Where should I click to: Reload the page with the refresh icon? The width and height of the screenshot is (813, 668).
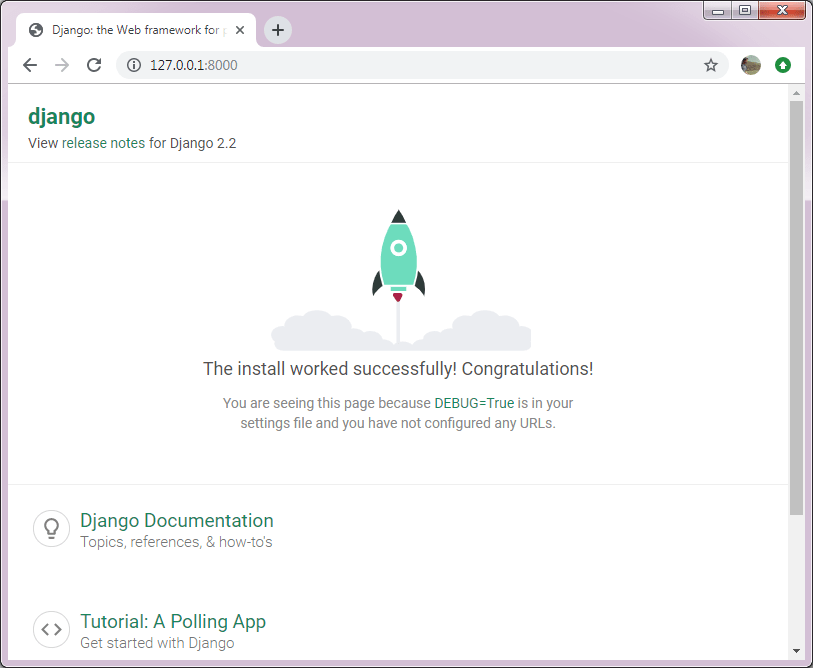click(94, 65)
